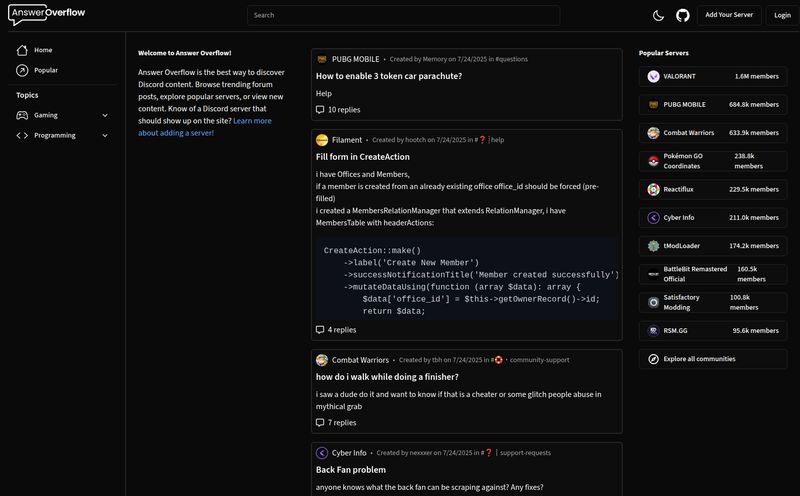Click the RSM.GG server icon

coord(653,331)
